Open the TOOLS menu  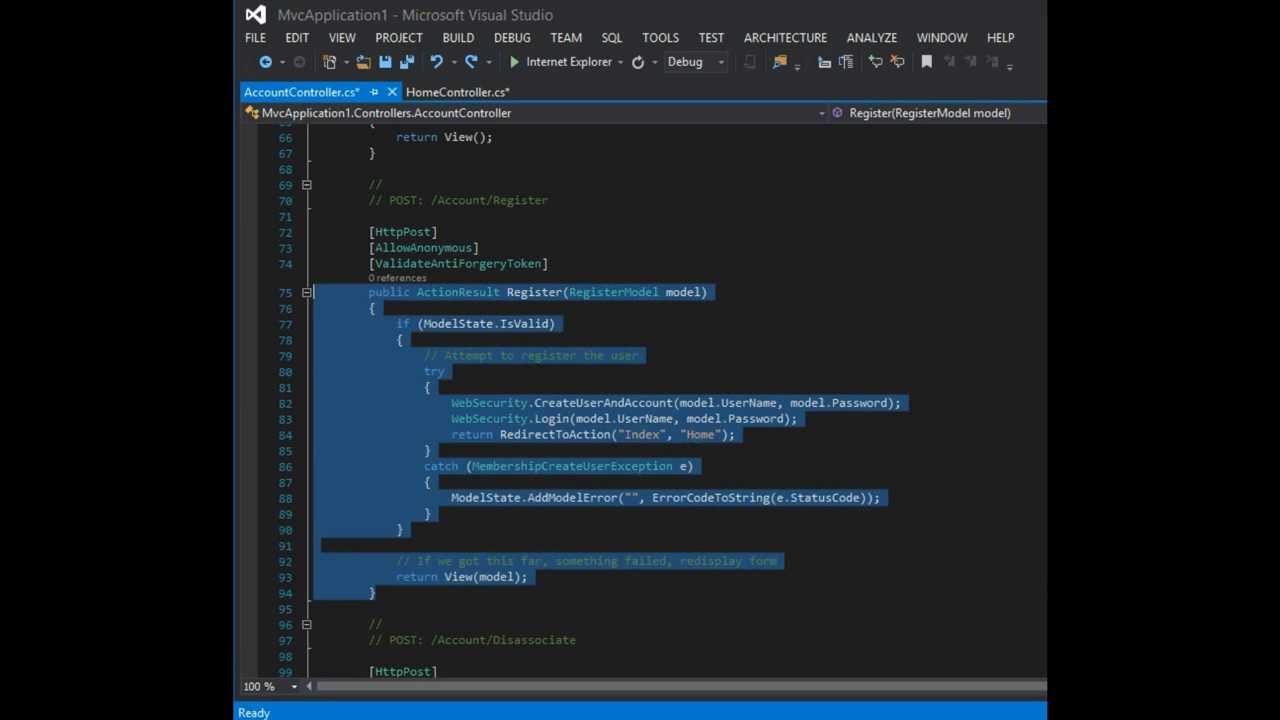pos(660,38)
